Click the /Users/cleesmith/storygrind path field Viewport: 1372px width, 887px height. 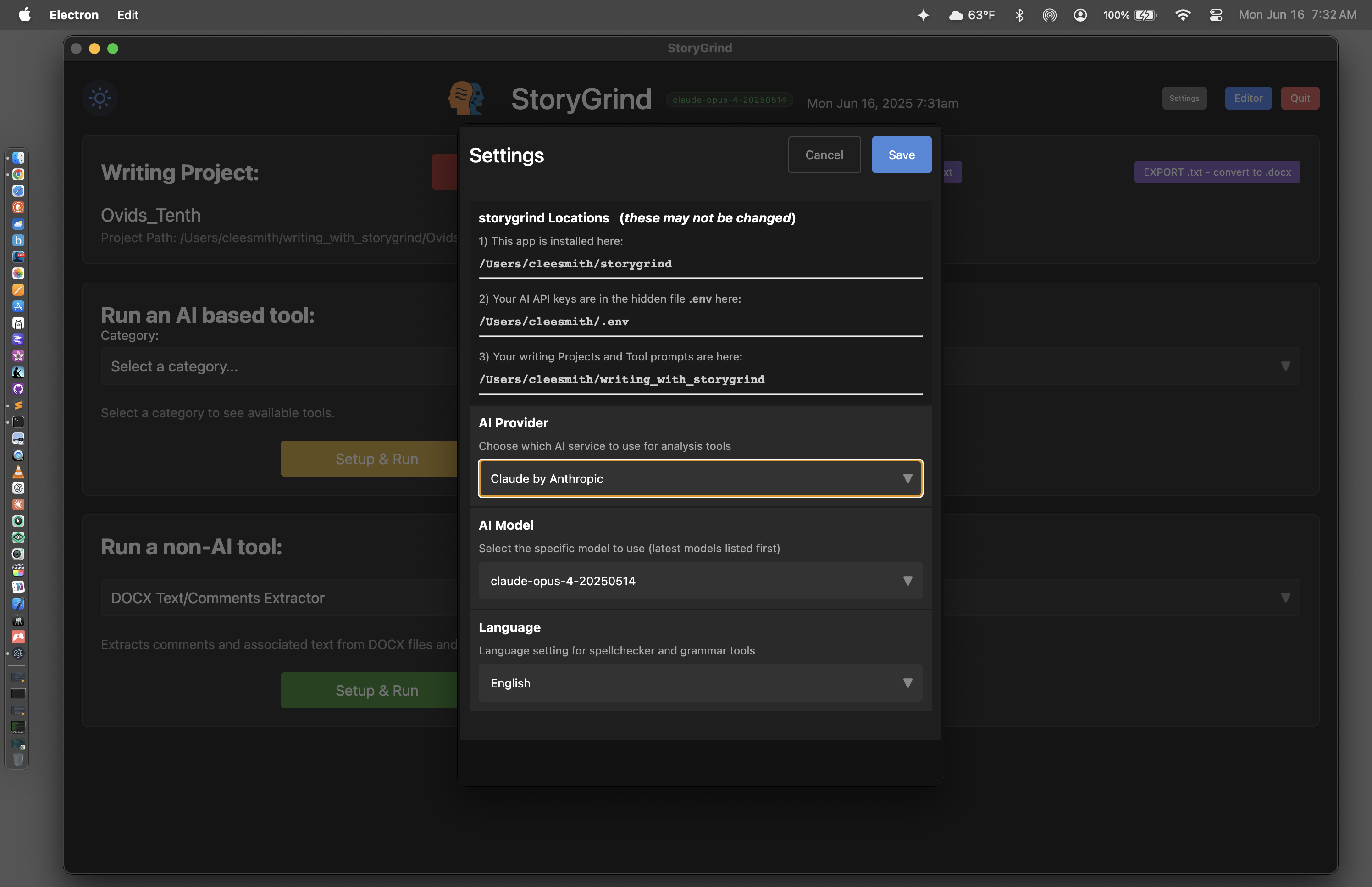(700, 264)
